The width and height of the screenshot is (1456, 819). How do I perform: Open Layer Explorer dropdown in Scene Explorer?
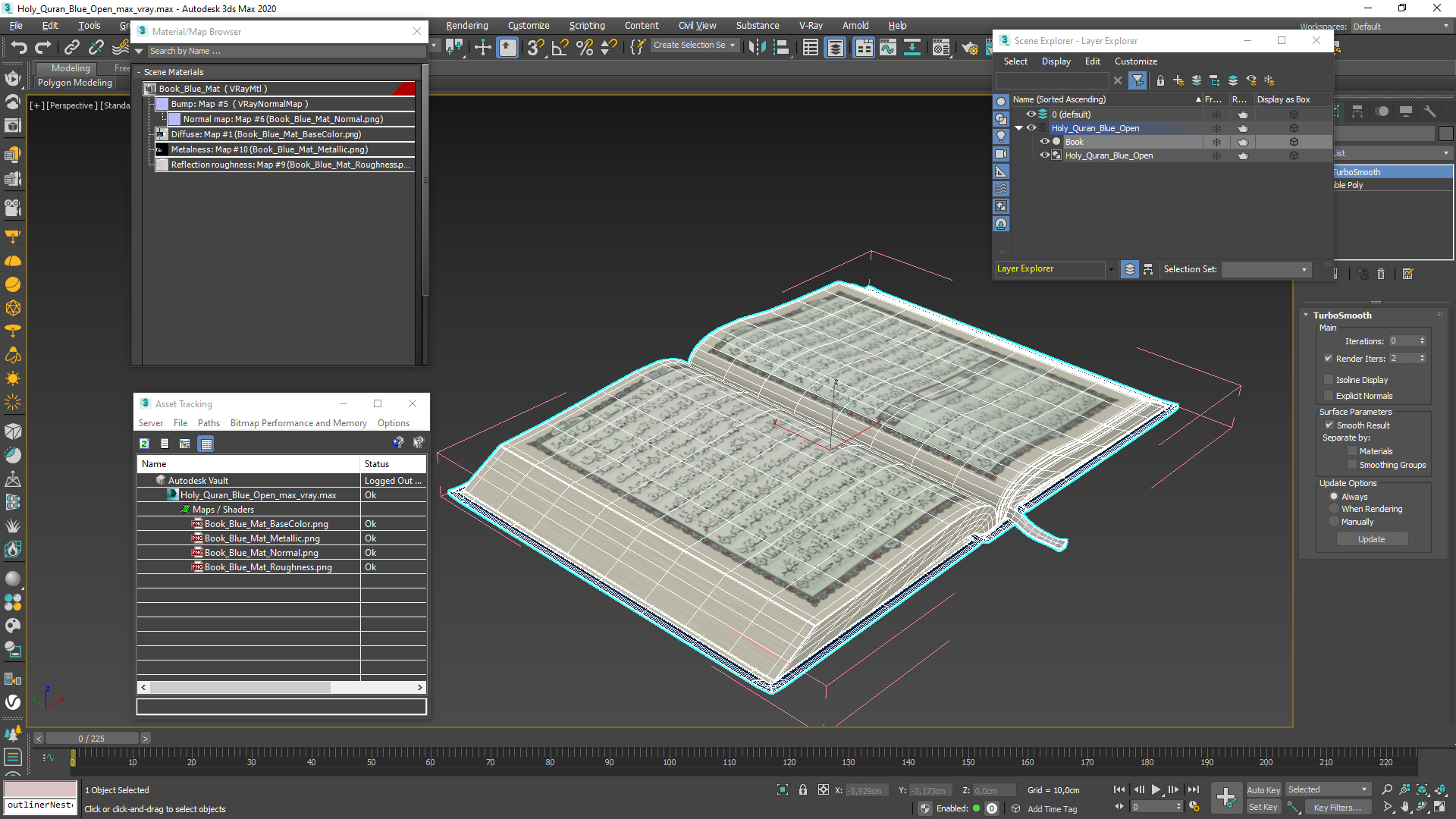pos(1111,269)
